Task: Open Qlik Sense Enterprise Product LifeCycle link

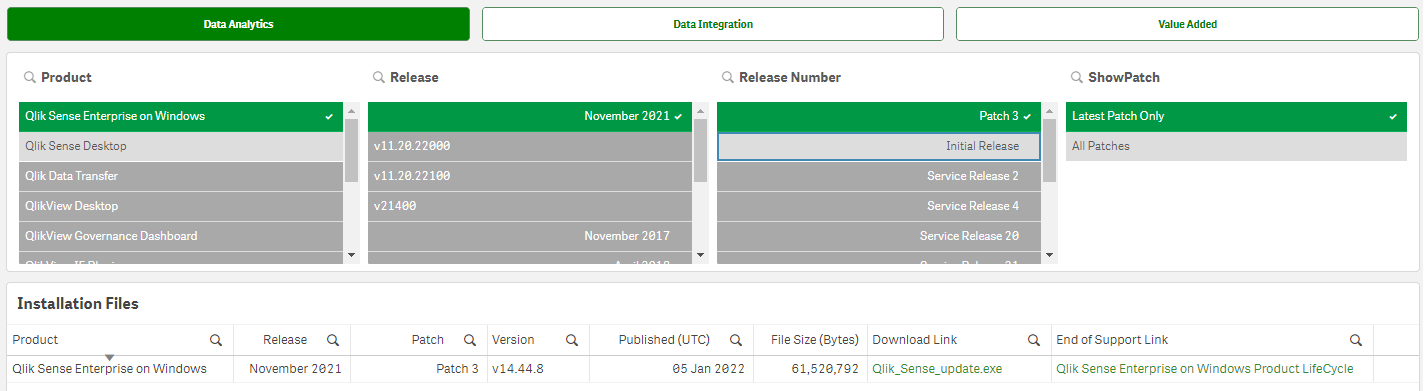Action: 1205,369
